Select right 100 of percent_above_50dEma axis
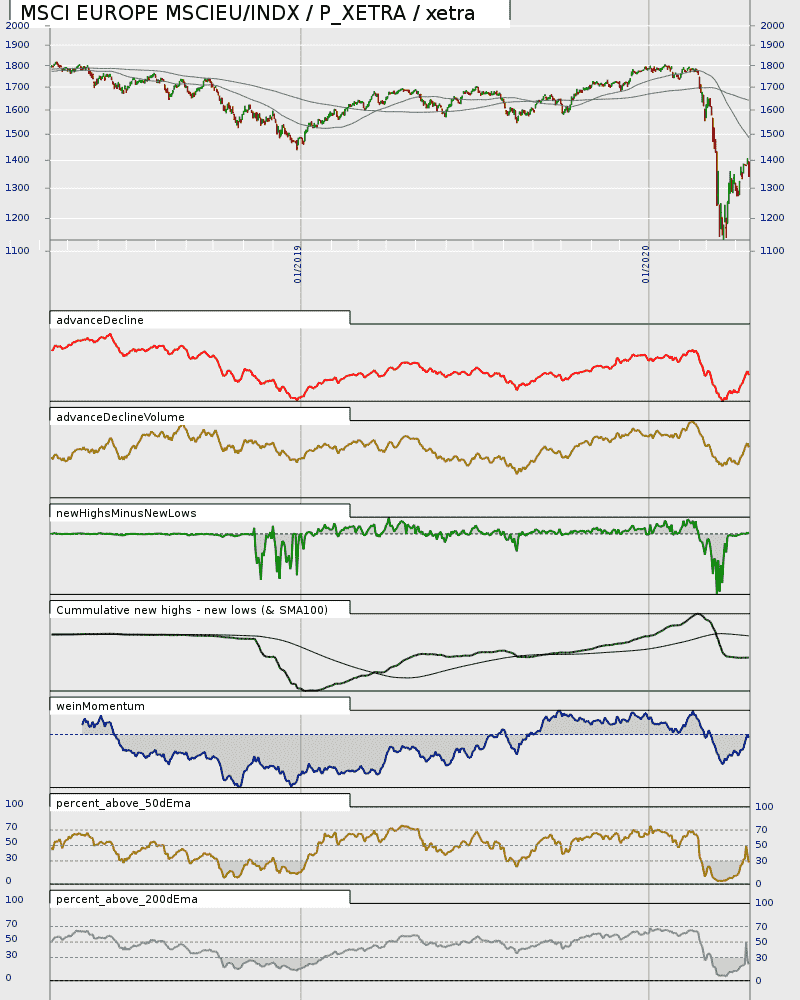This screenshot has width=800, height=1000. (764, 807)
